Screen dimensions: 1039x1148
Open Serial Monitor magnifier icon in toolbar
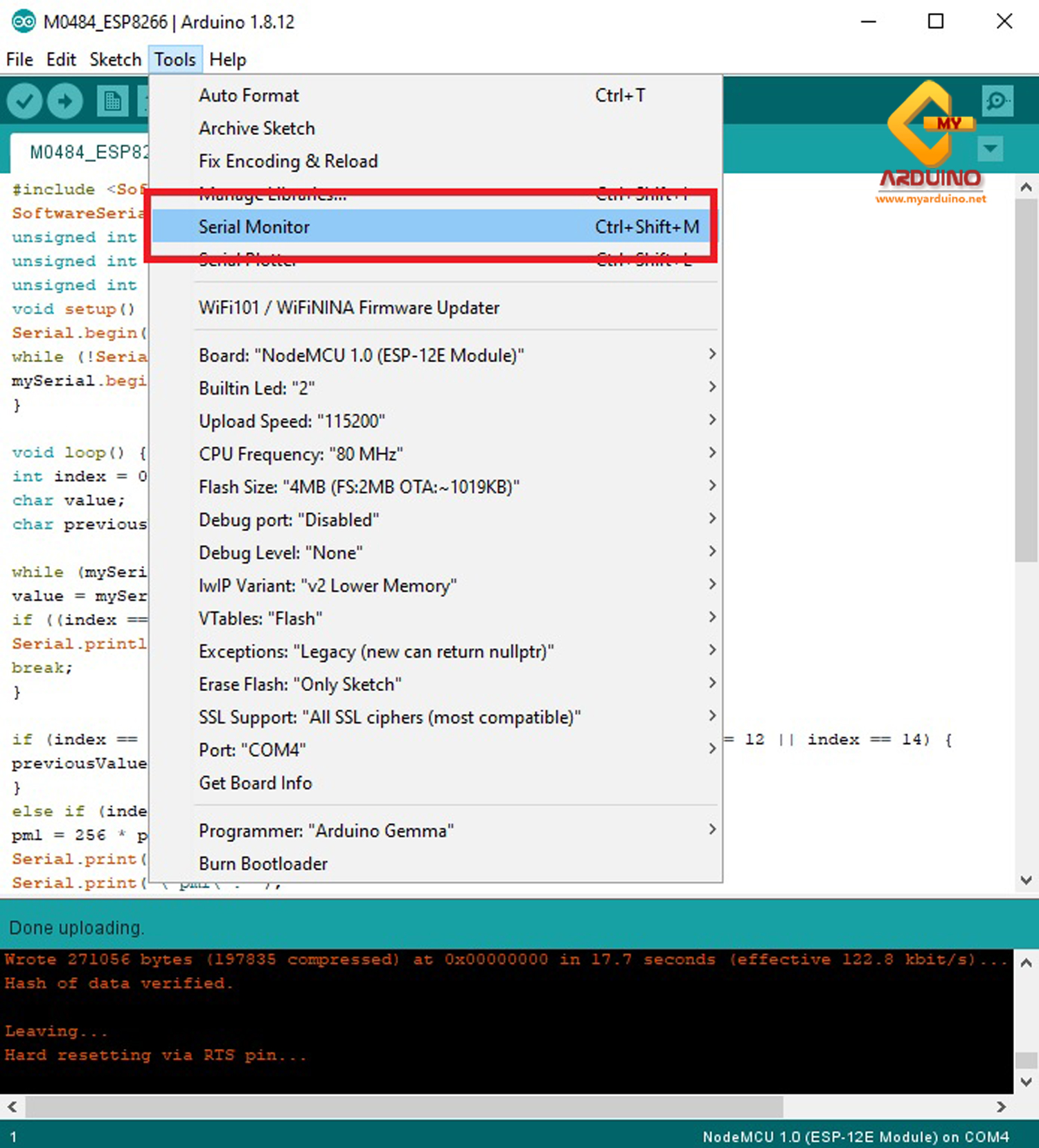click(x=997, y=101)
